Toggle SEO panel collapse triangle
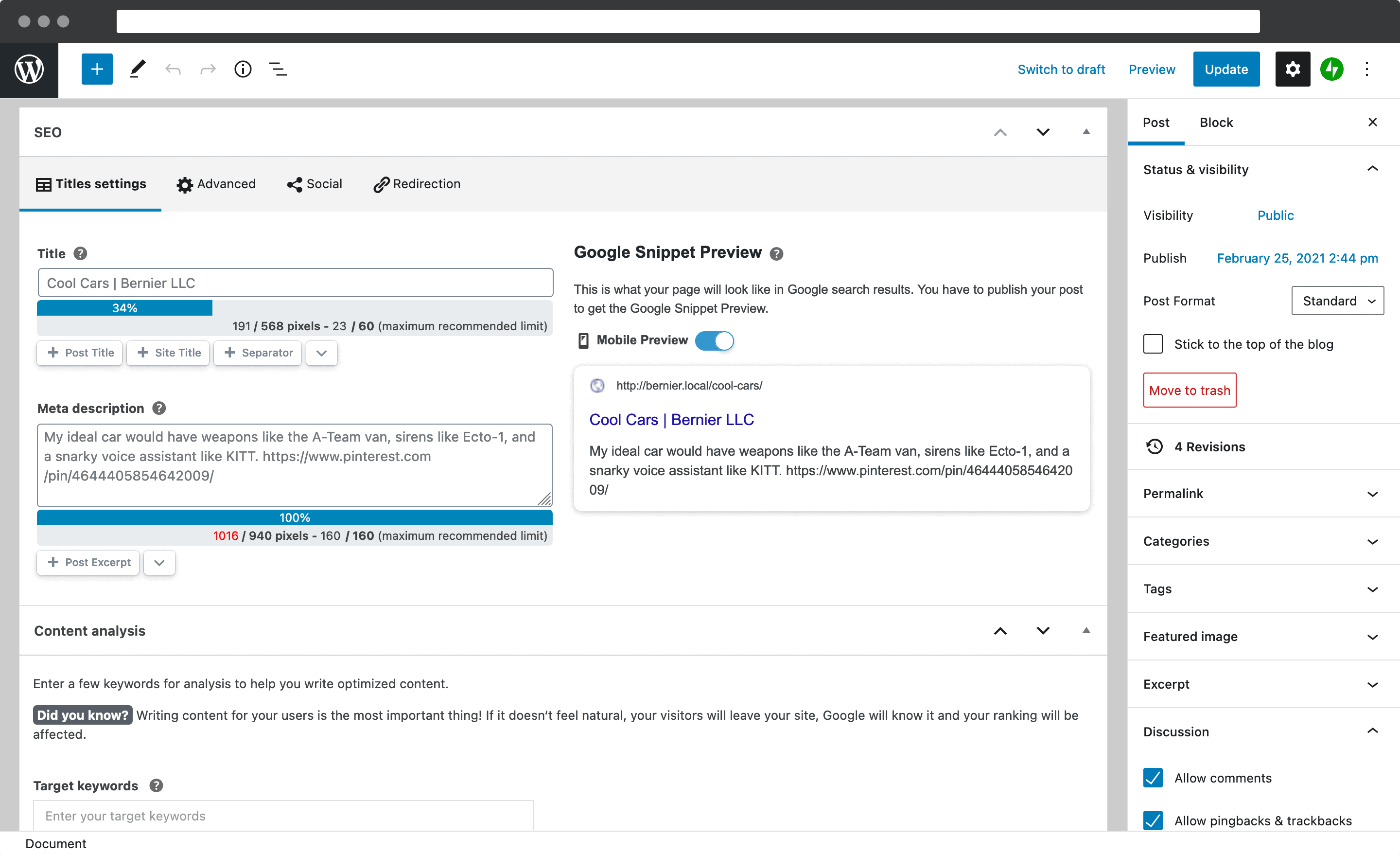The height and width of the screenshot is (855, 1400). point(1086,132)
